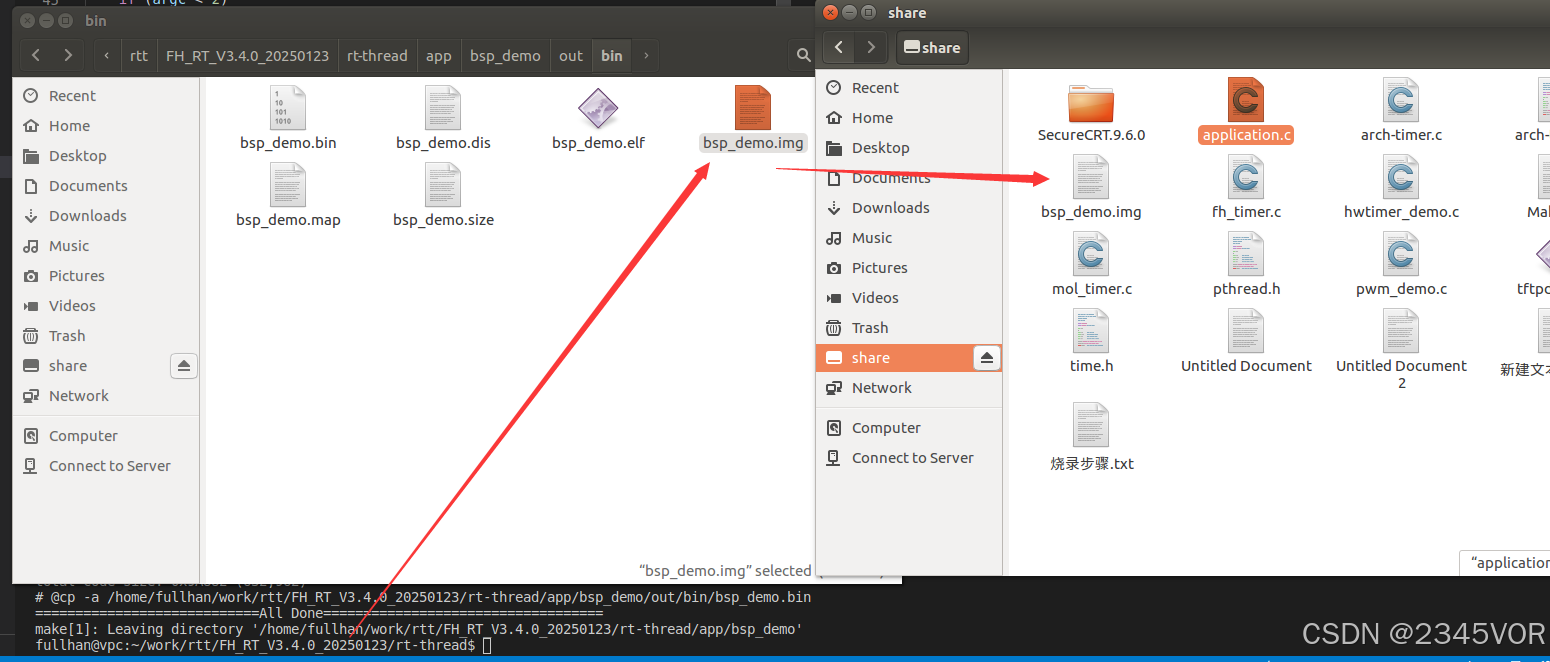Open SecureCRT.9.6.0 folder in share window

(1091, 103)
